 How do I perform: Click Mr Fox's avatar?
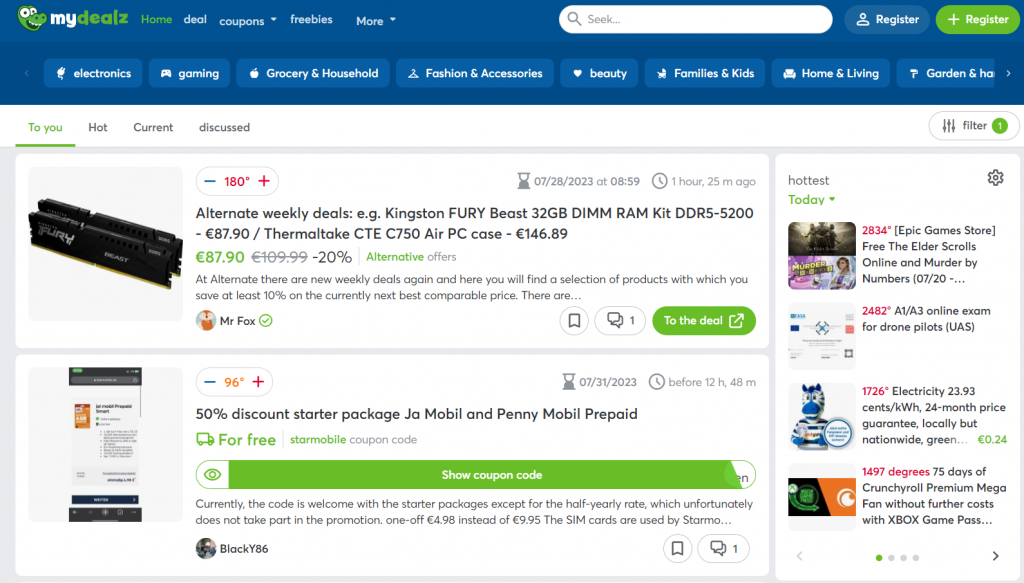[x=206, y=321]
